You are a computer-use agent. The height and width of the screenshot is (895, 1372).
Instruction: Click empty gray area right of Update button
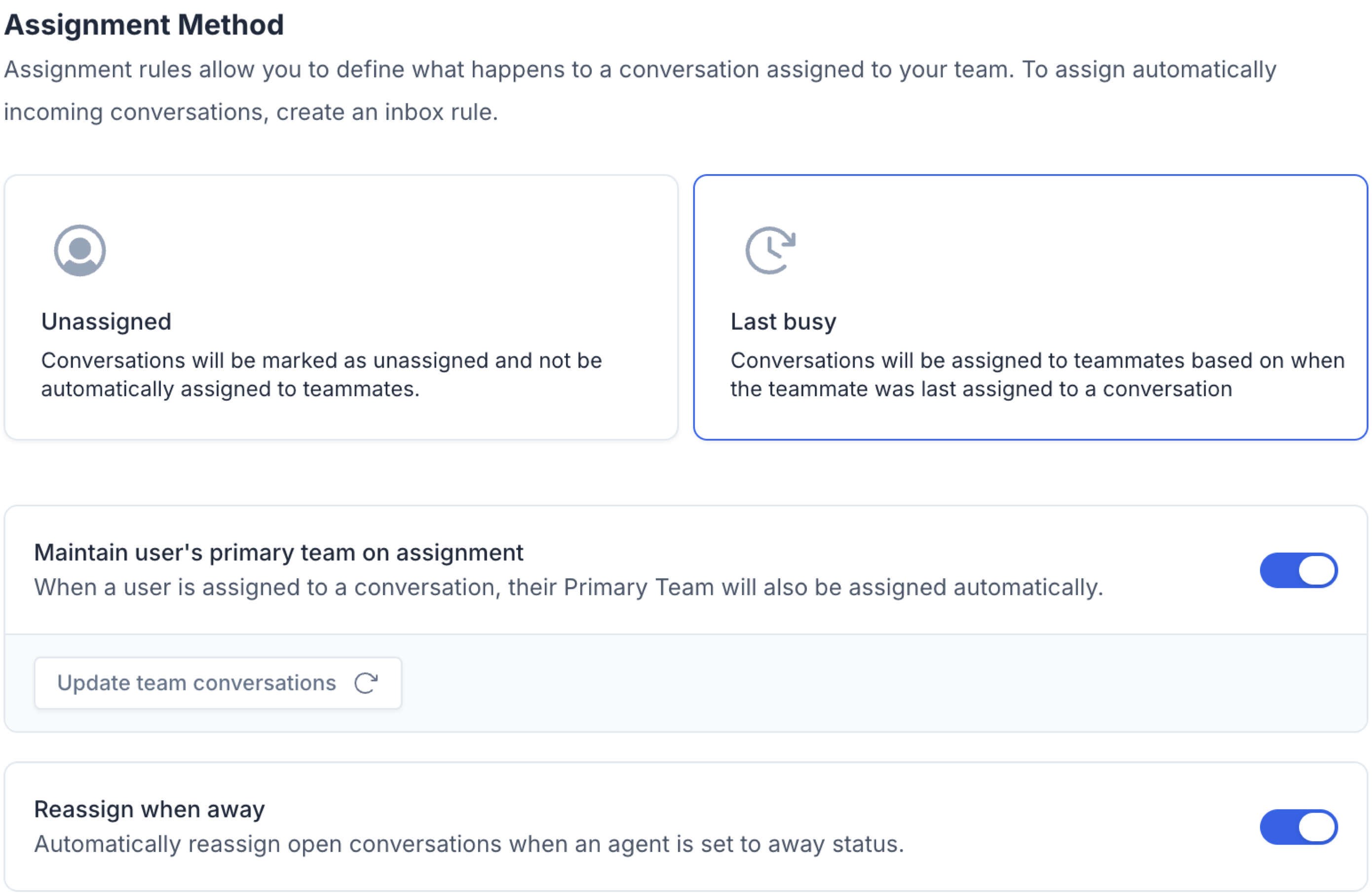(865, 683)
